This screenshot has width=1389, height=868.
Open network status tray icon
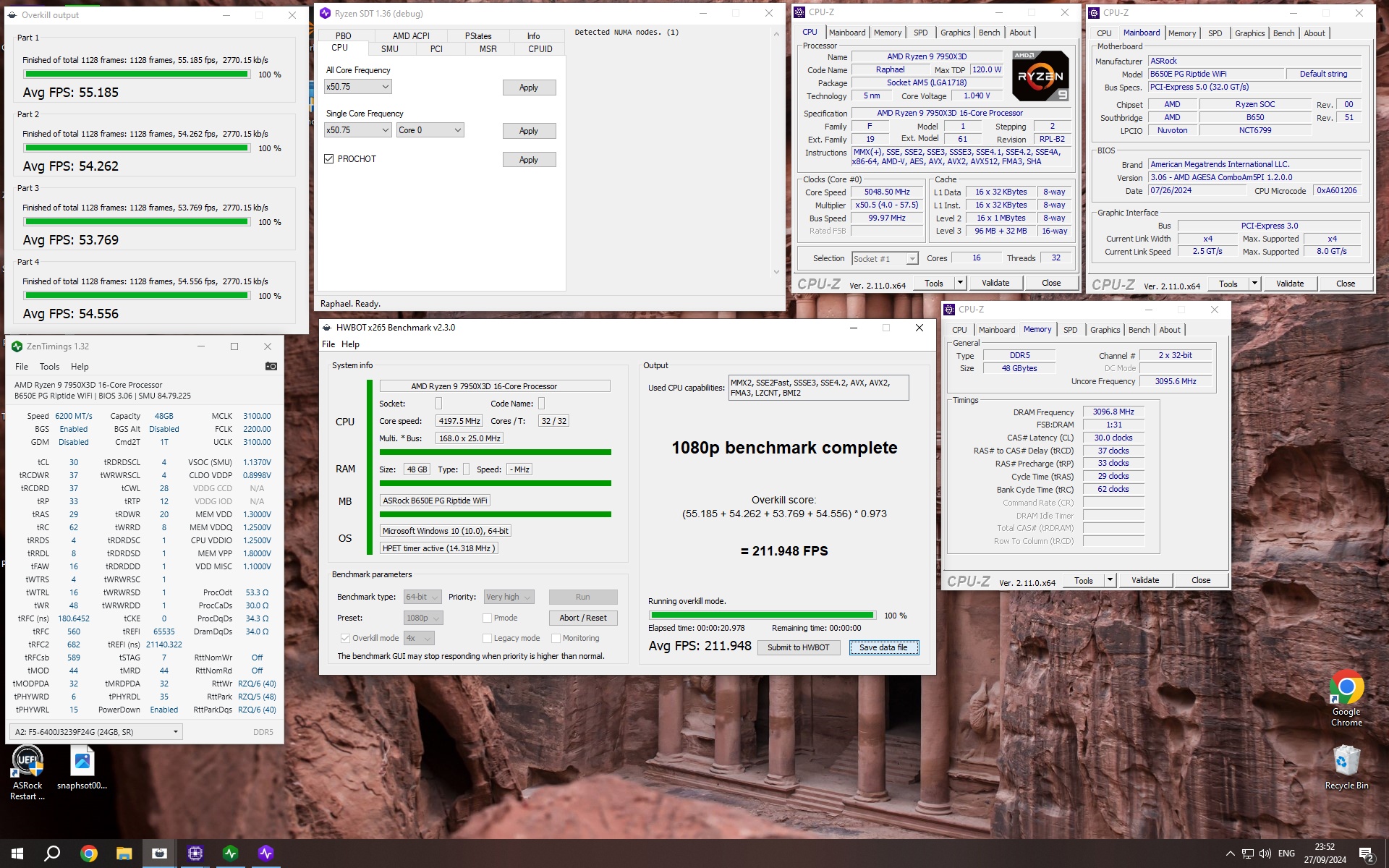[1247, 854]
